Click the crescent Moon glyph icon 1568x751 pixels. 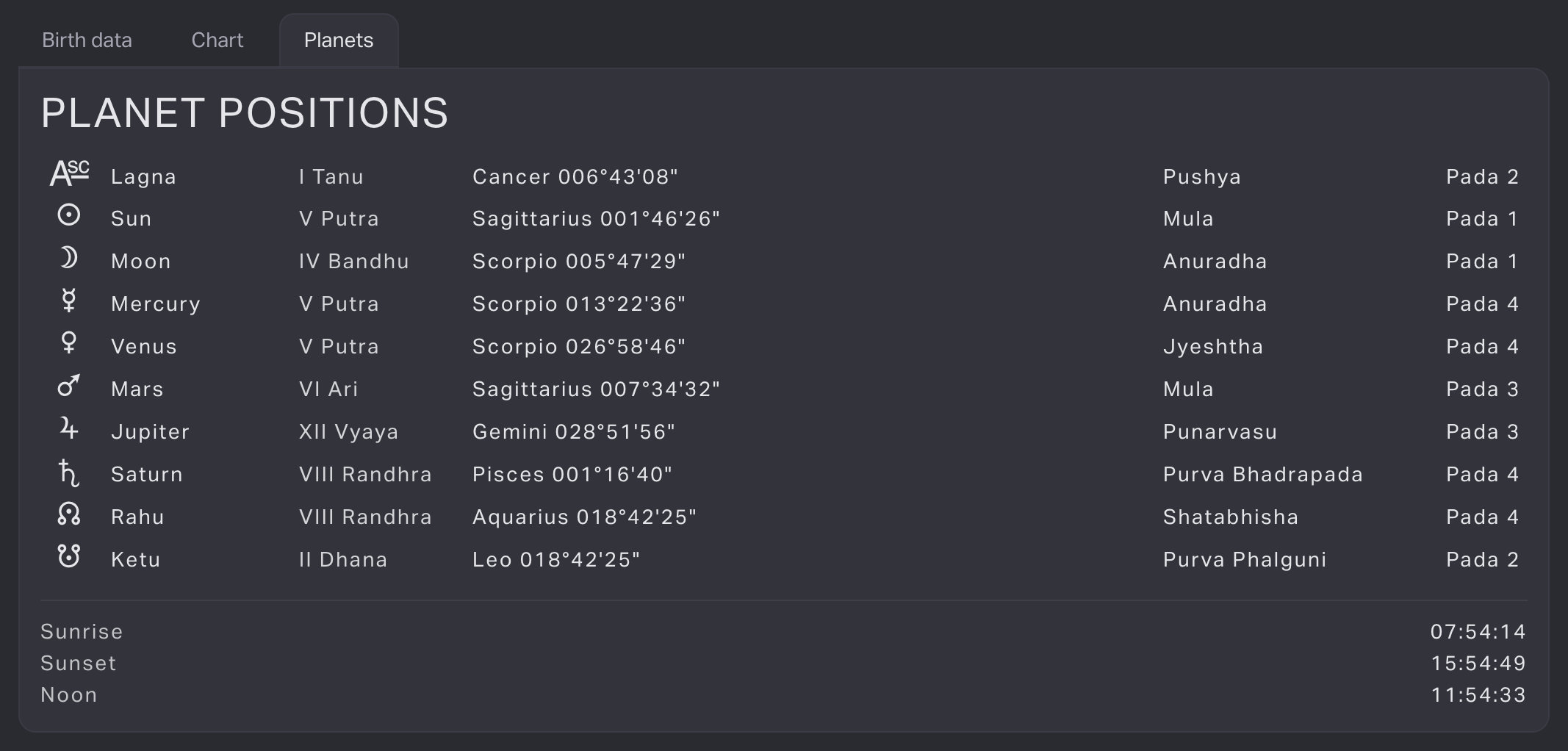pyautogui.click(x=68, y=258)
